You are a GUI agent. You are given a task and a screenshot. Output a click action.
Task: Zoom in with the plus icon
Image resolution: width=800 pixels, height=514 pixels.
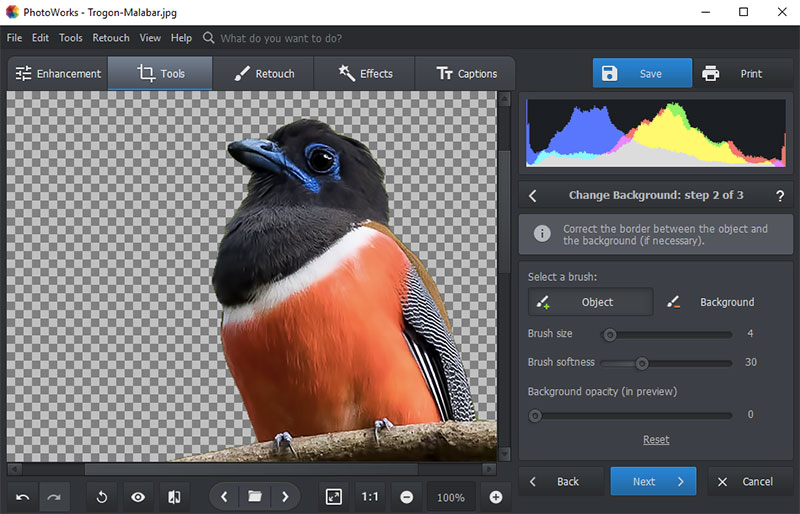coord(495,497)
